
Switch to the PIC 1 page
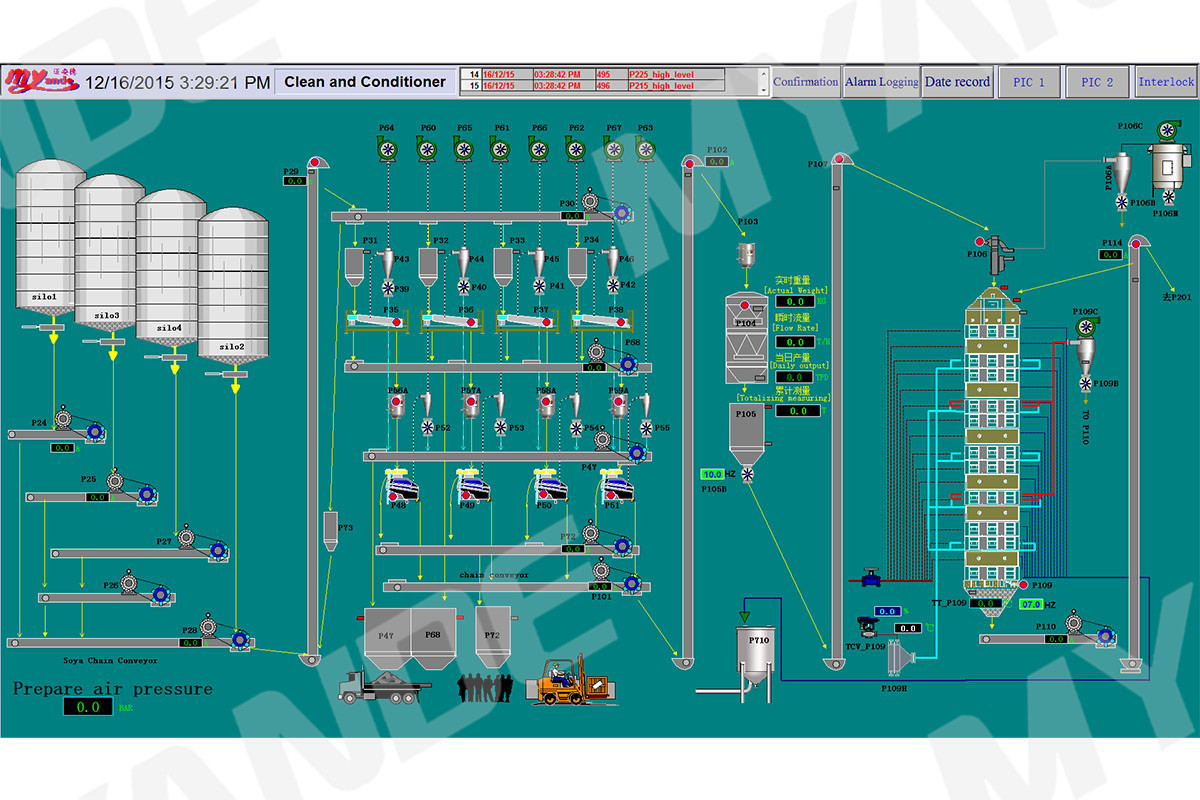coord(1029,82)
